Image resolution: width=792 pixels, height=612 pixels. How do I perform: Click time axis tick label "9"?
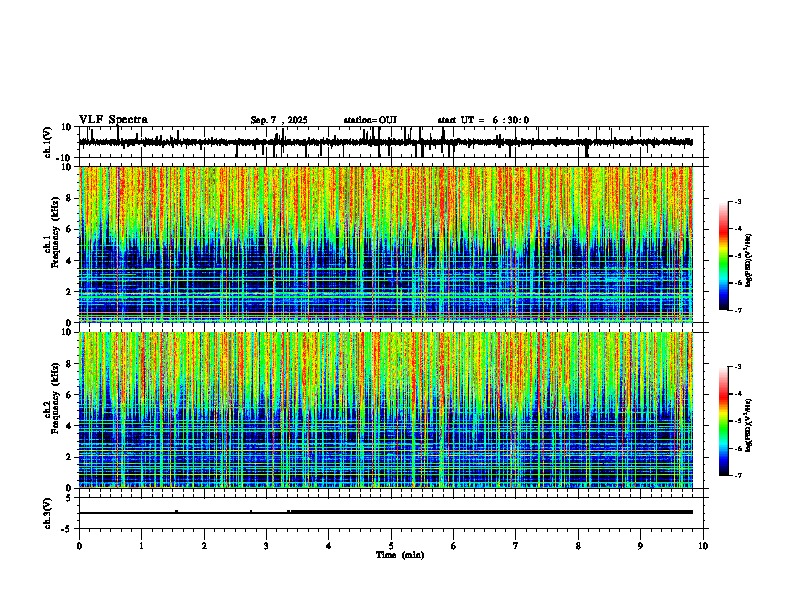point(640,546)
